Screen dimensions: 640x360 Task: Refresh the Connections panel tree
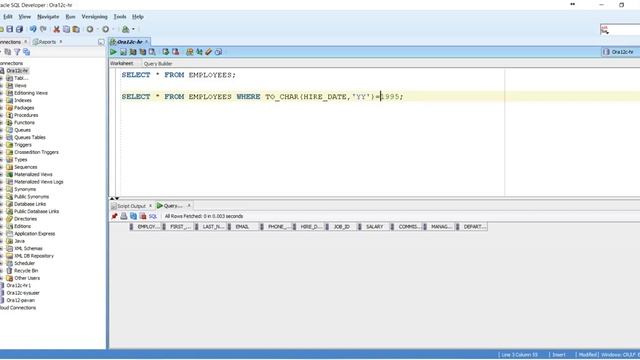(8, 52)
